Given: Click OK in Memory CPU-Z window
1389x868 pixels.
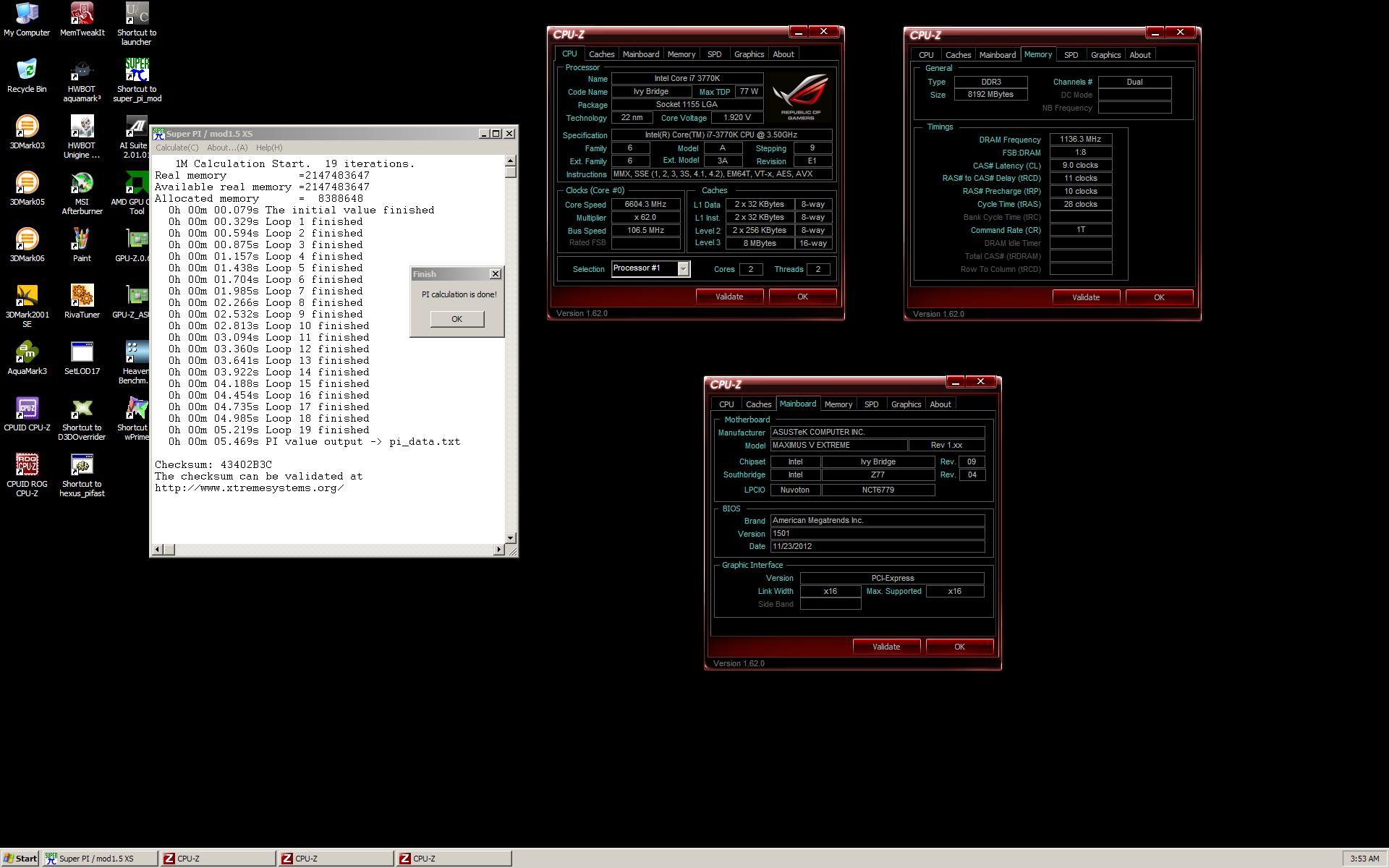Looking at the screenshot, I should click(1159, 297).
